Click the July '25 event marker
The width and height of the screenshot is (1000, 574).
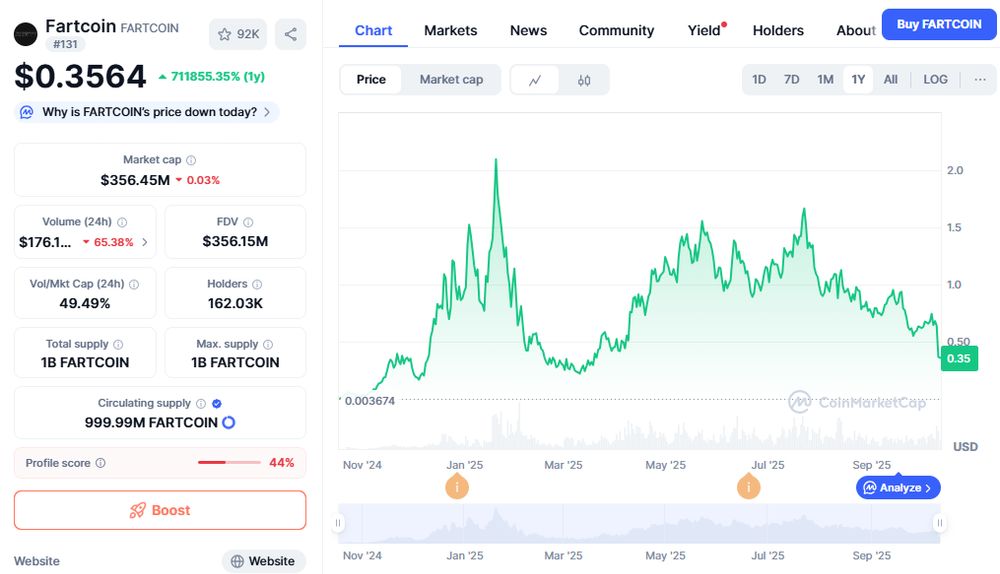click(x=748, y=487)
